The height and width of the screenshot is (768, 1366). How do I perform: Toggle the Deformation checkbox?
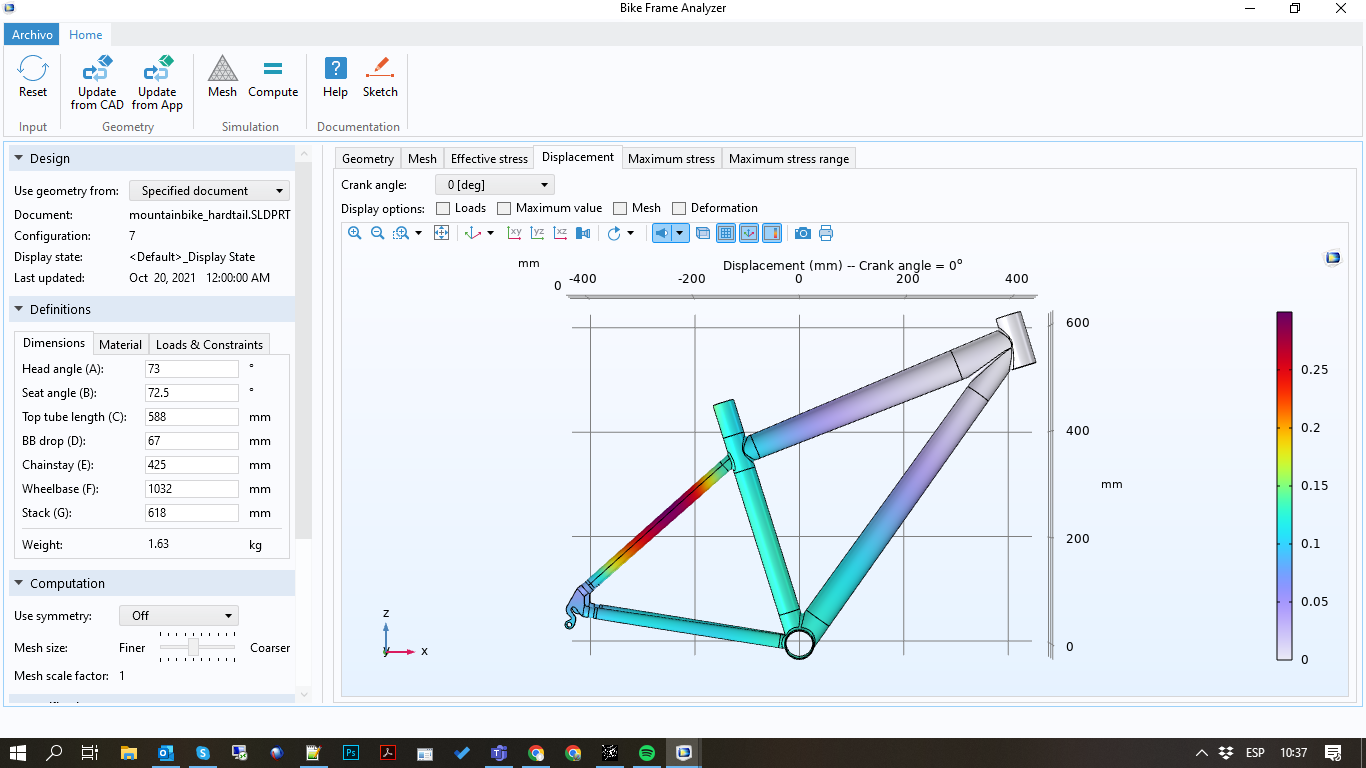click(680, 208)
